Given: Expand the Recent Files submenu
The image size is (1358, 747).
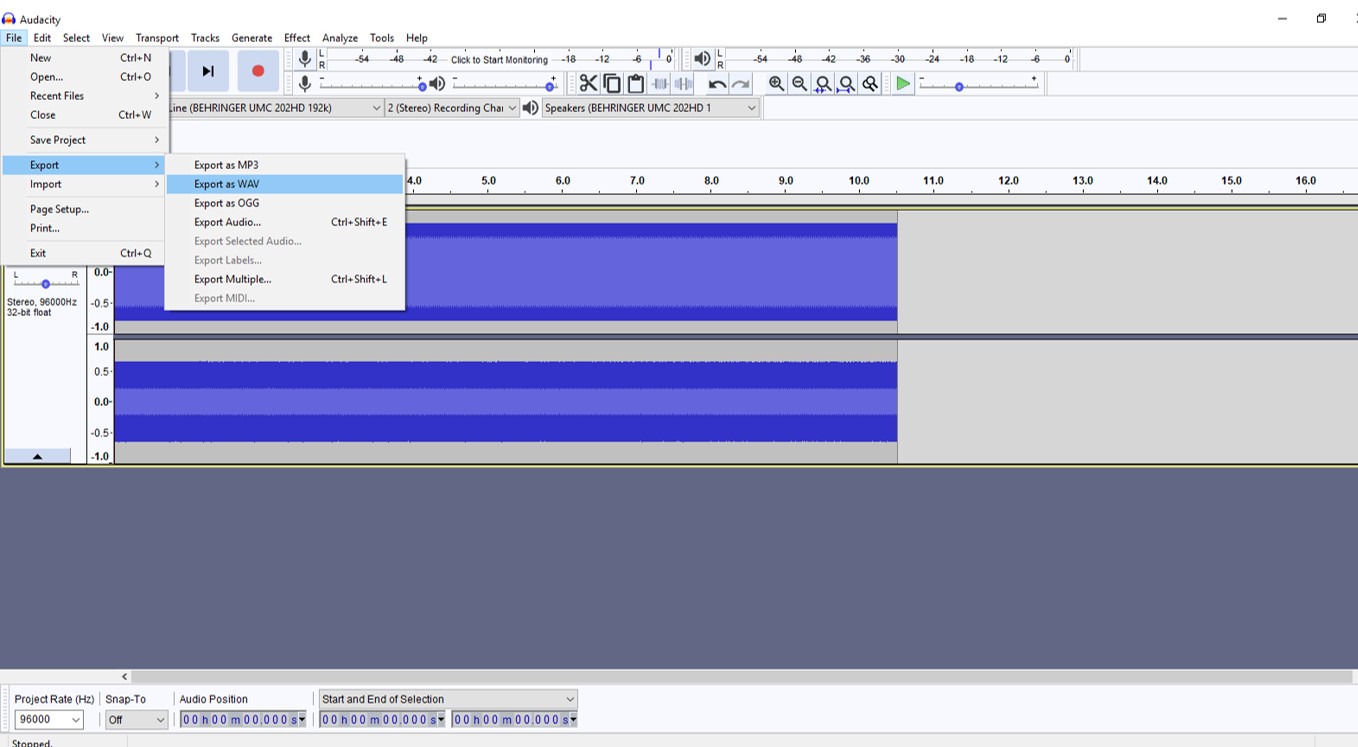Looking at the screenshot, I should (84, 96).
